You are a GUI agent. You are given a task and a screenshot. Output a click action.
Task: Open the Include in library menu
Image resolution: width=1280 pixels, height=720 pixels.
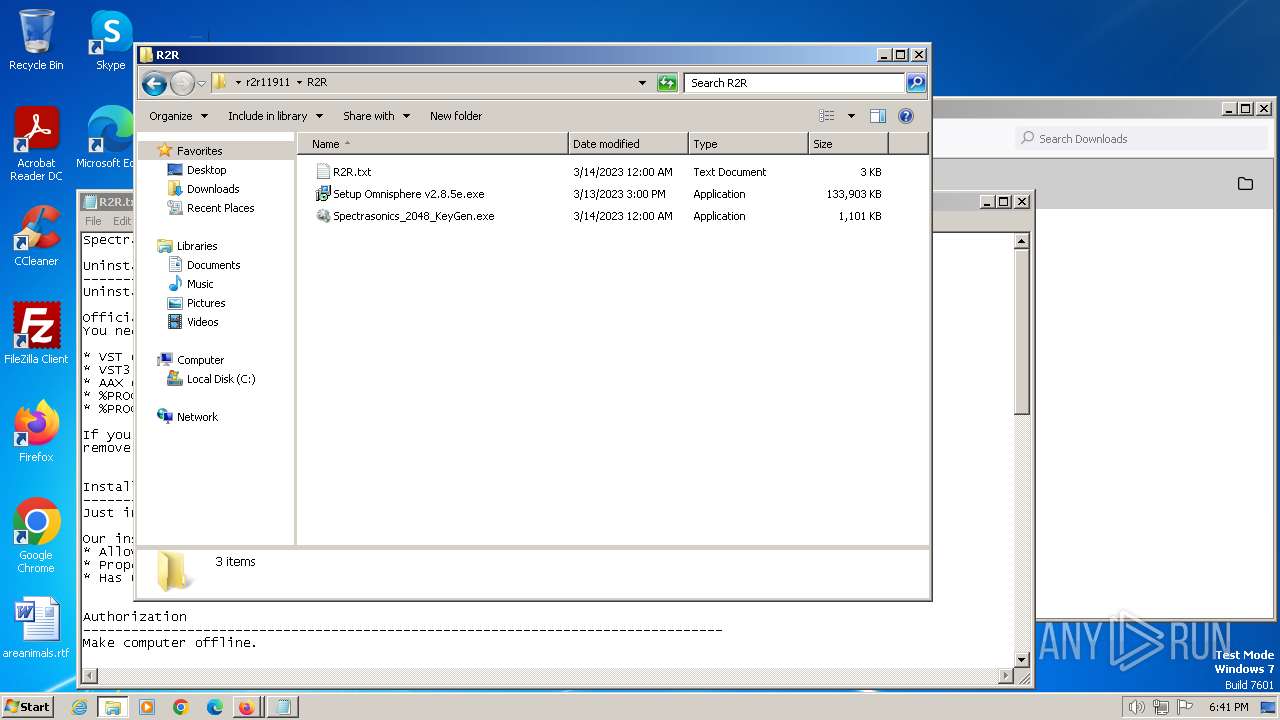[x=275, y=116]
